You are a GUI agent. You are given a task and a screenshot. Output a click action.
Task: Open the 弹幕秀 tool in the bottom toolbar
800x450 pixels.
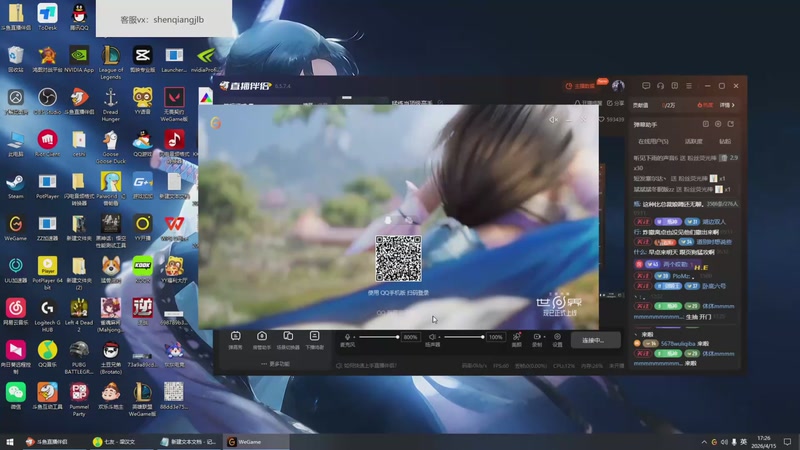coord(235,340)
